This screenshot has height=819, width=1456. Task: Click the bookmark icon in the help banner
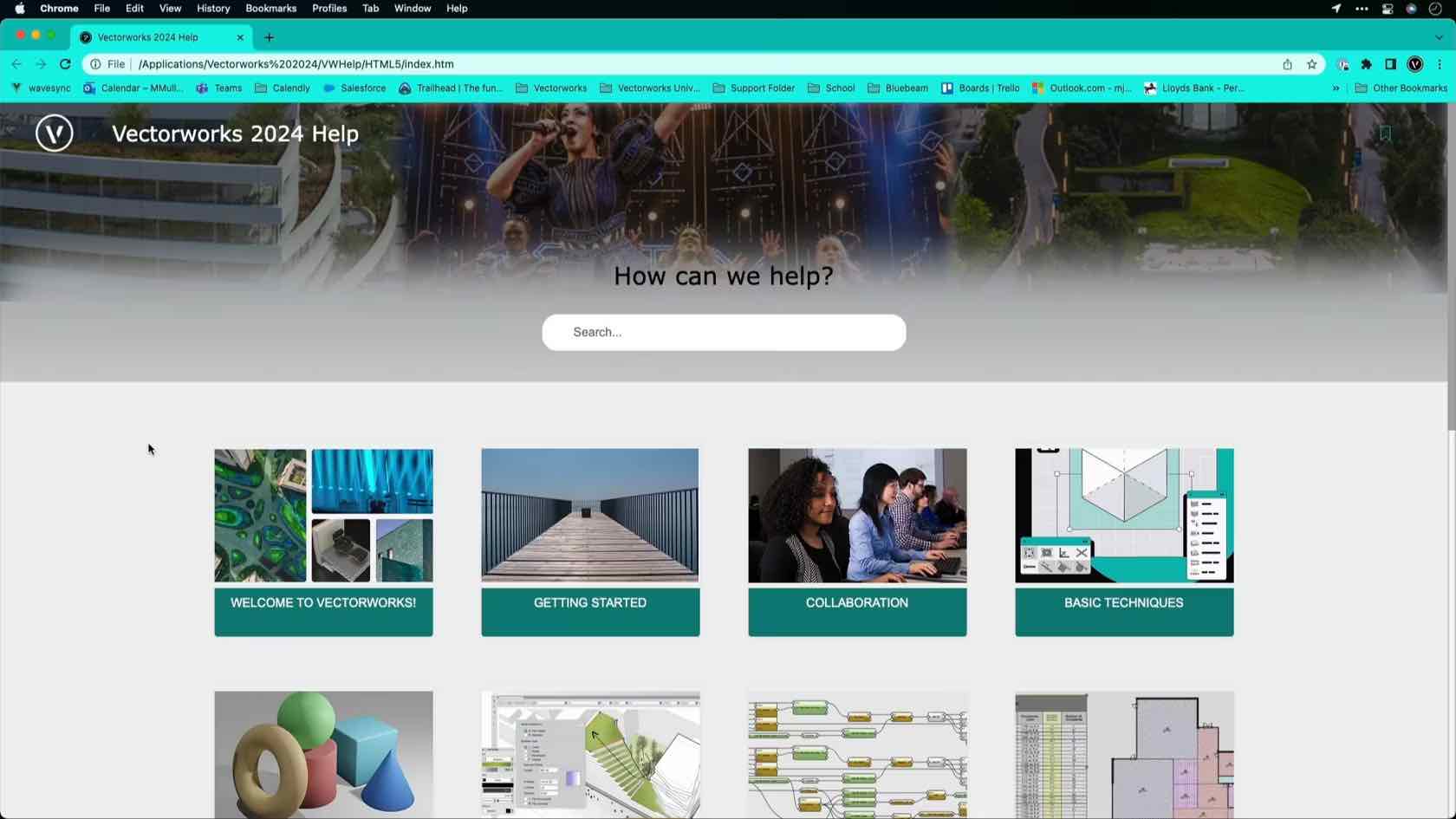pyautogui.click(x=1385, y=133)
